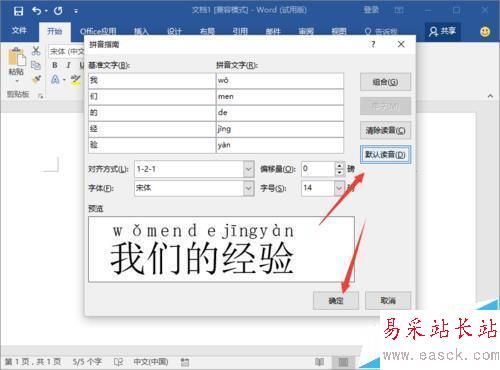Screen dimensions: 500x370
Task: Apply text effects with the A icon
Action: coord(55,80)
